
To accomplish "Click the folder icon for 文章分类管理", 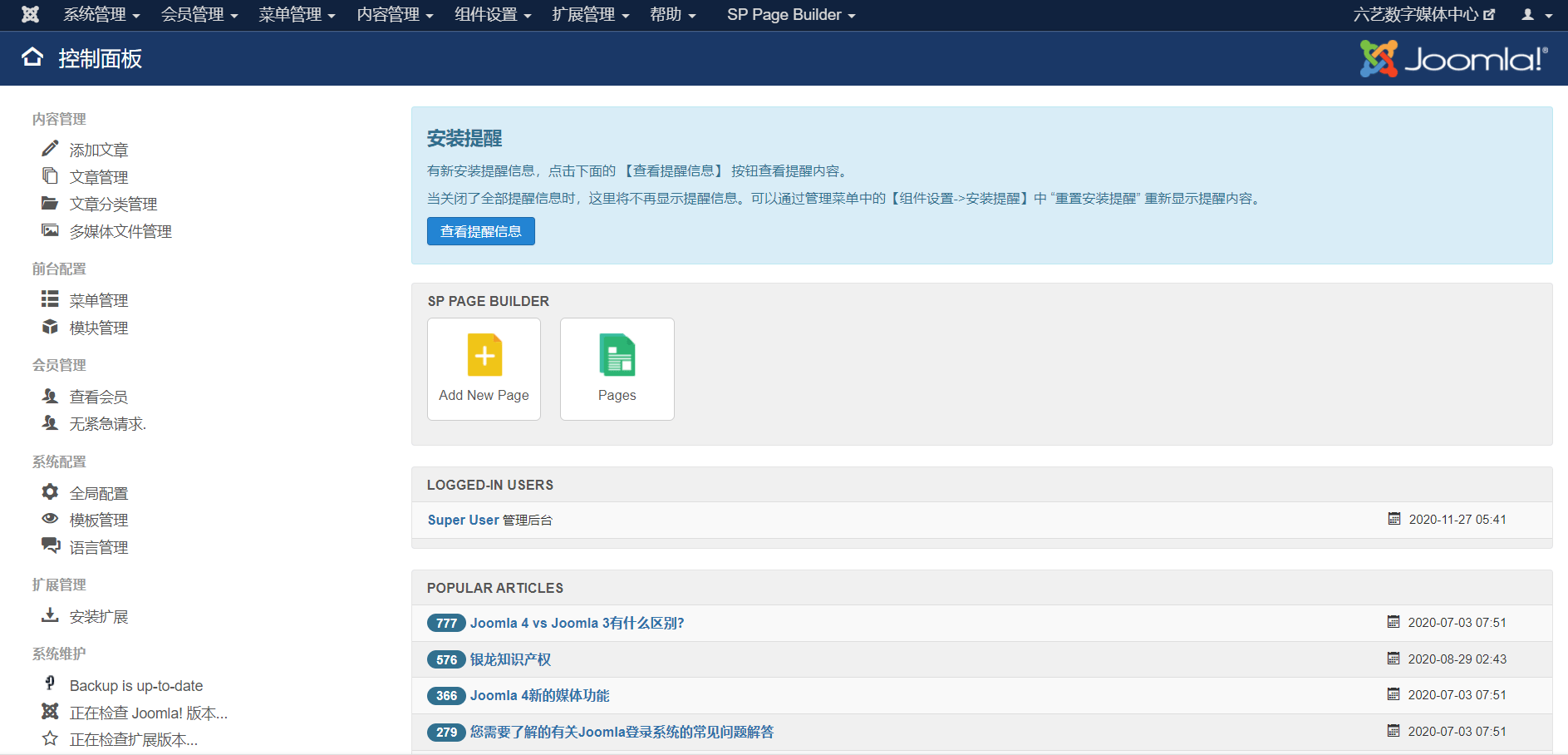I will click(x=51, y=202).
